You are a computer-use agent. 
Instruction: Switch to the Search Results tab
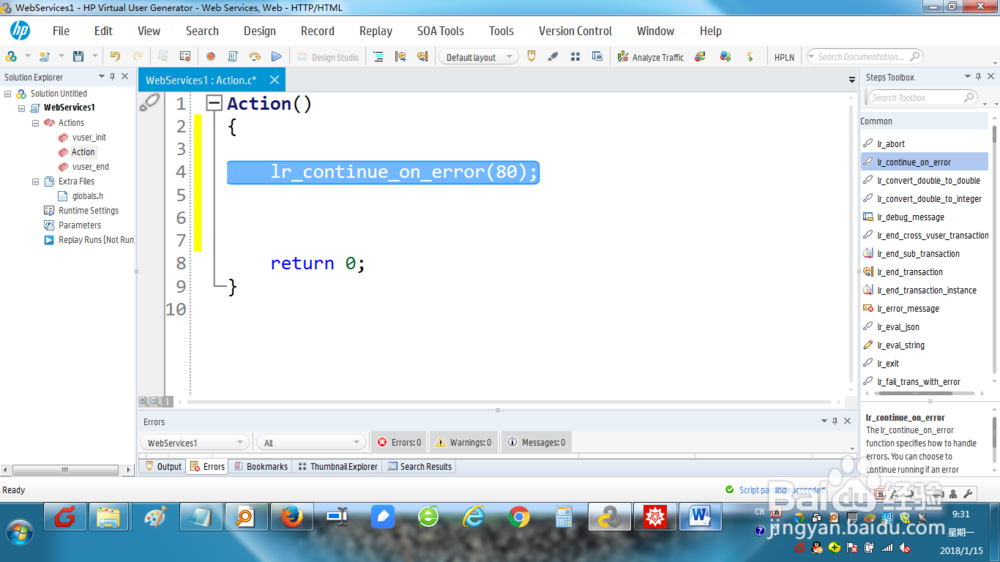pos(420,466)
